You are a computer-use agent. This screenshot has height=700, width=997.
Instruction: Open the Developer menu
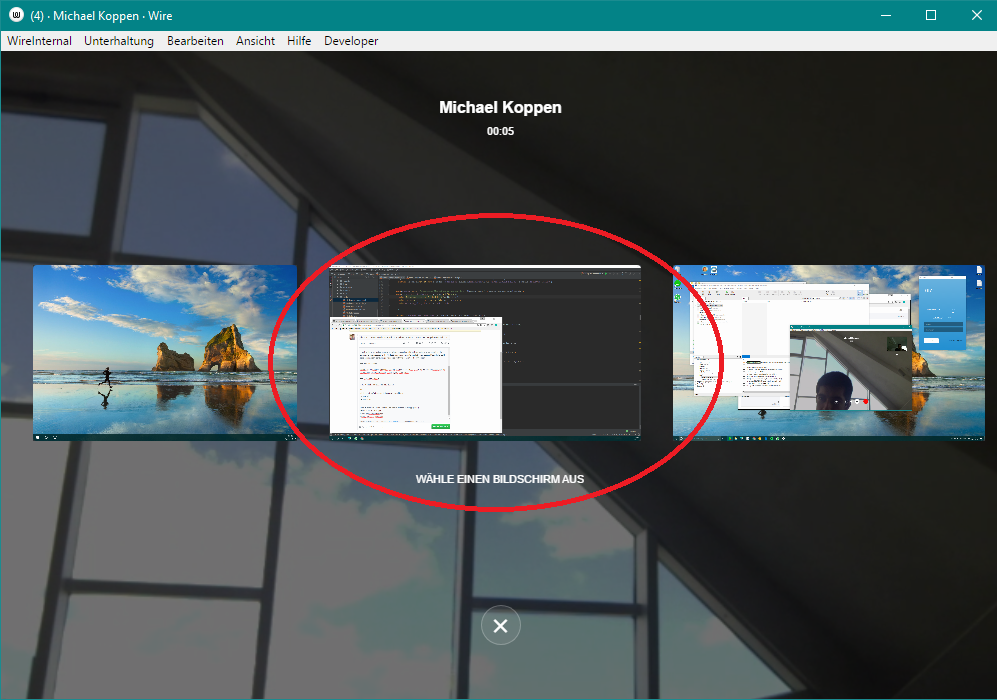(x=351, y=41)
